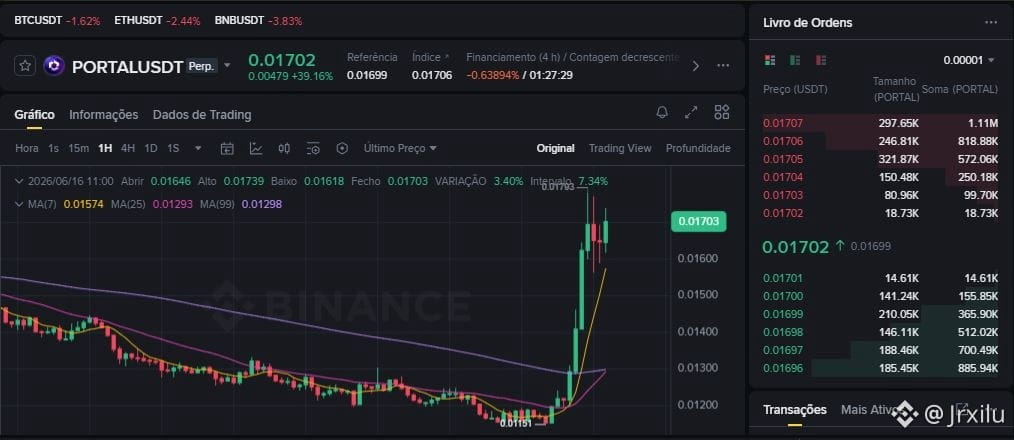Click the MA(25) indicator value 0.01293

pos(173,204)
